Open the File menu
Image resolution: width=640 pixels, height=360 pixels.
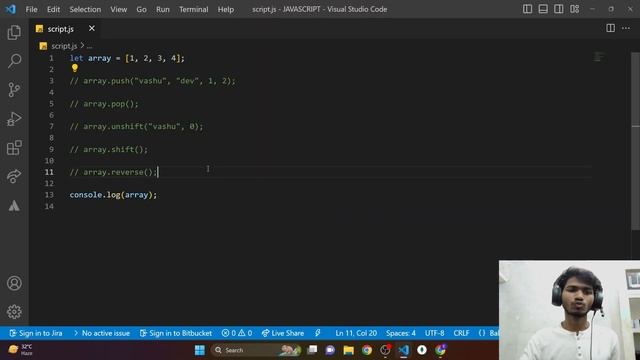pos(31,9)
